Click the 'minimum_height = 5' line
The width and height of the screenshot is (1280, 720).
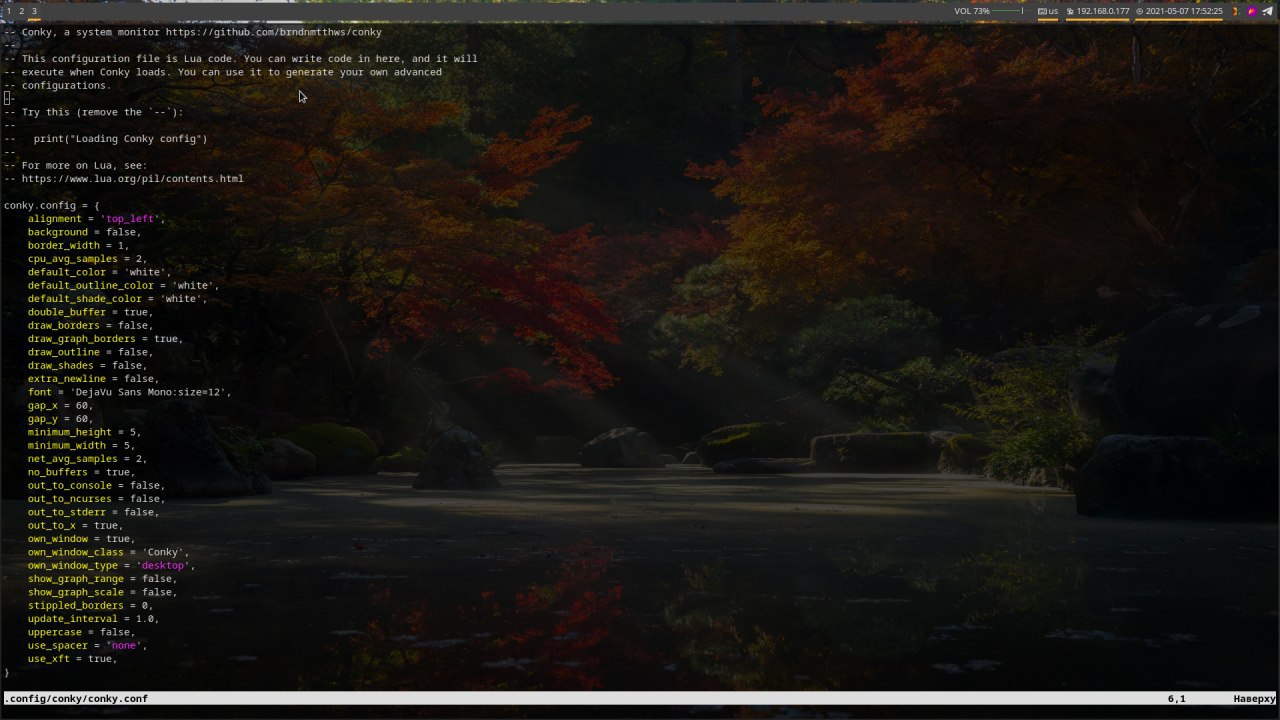[84, 432]
